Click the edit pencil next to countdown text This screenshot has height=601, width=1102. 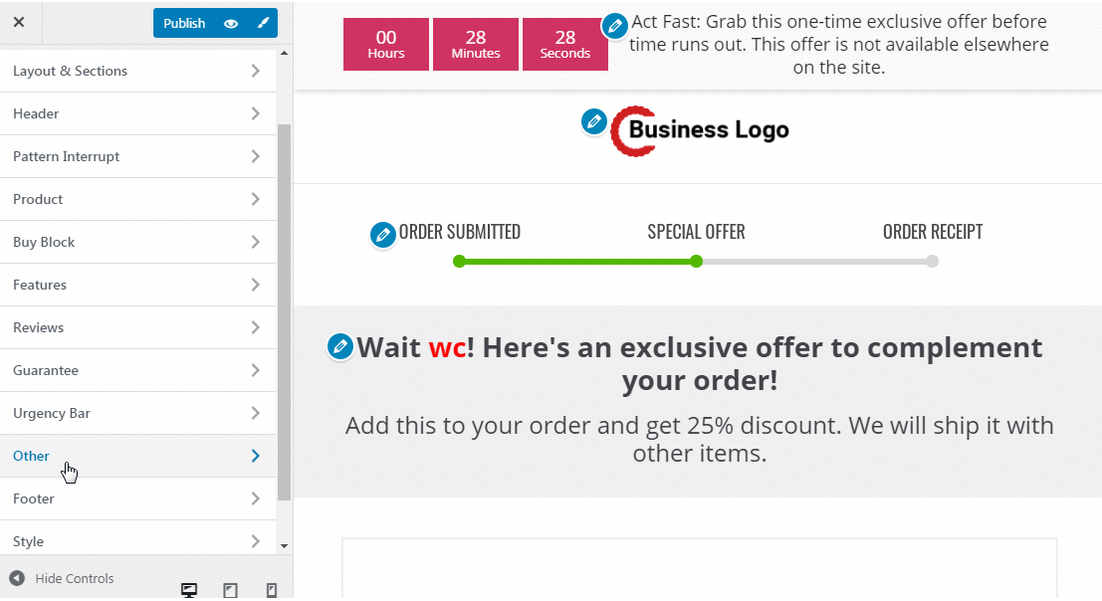pyautogui.click(x=615, y=27)
